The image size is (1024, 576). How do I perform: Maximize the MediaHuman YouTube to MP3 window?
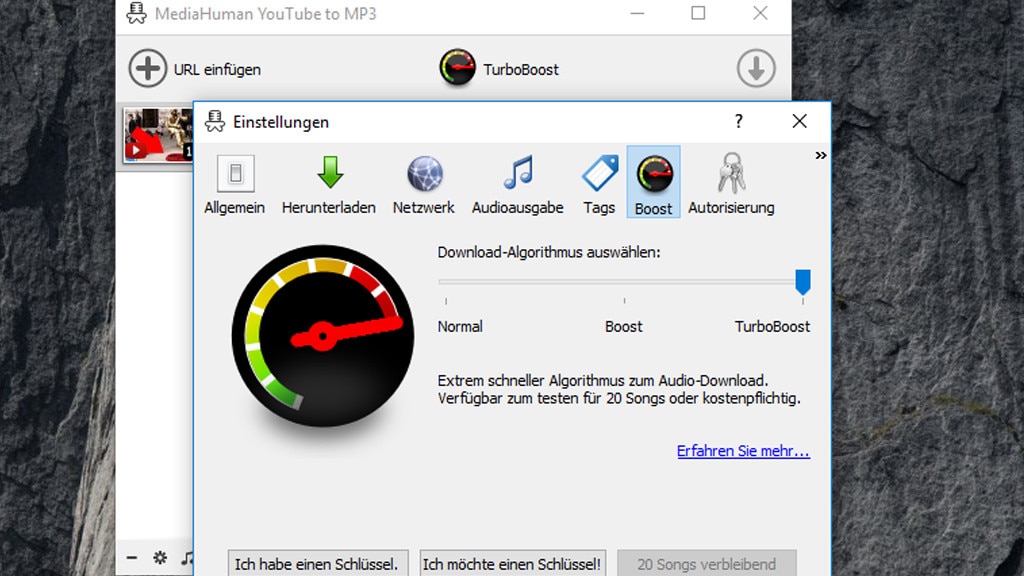click(698, 13)
